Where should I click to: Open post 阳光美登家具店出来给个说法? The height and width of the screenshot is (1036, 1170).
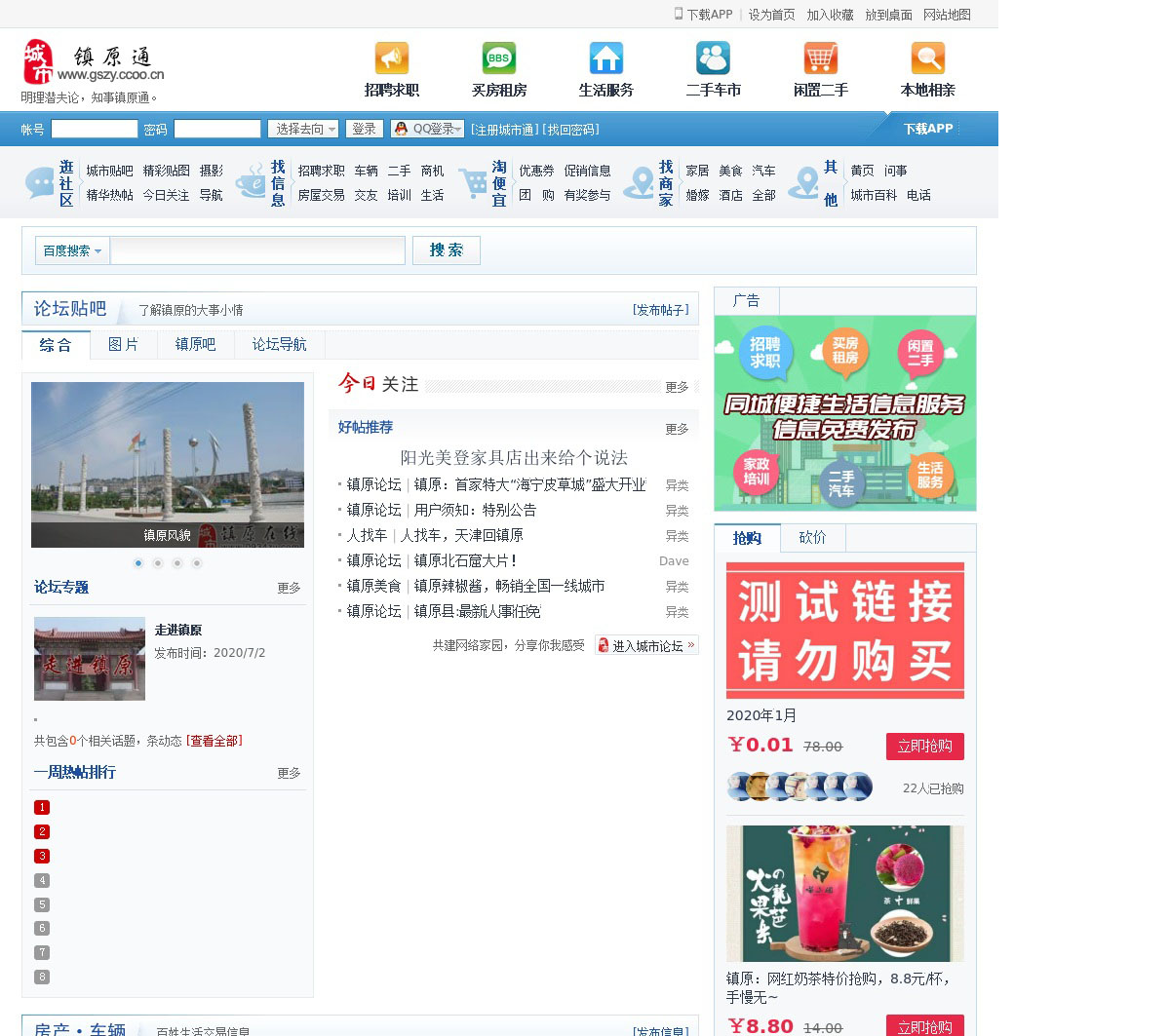(514, 458)
